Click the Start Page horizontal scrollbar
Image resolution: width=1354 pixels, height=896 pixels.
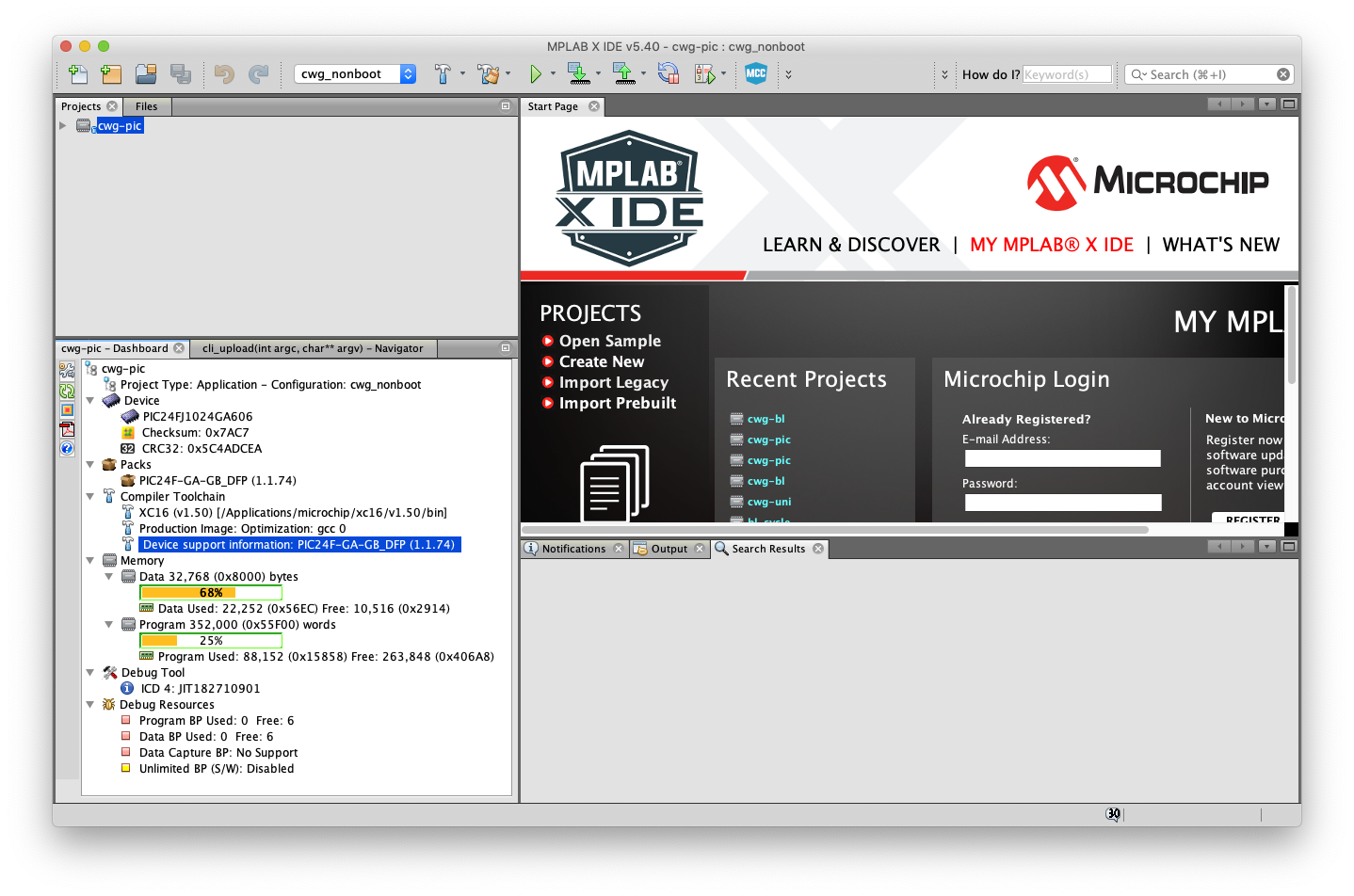pos(835,530)
